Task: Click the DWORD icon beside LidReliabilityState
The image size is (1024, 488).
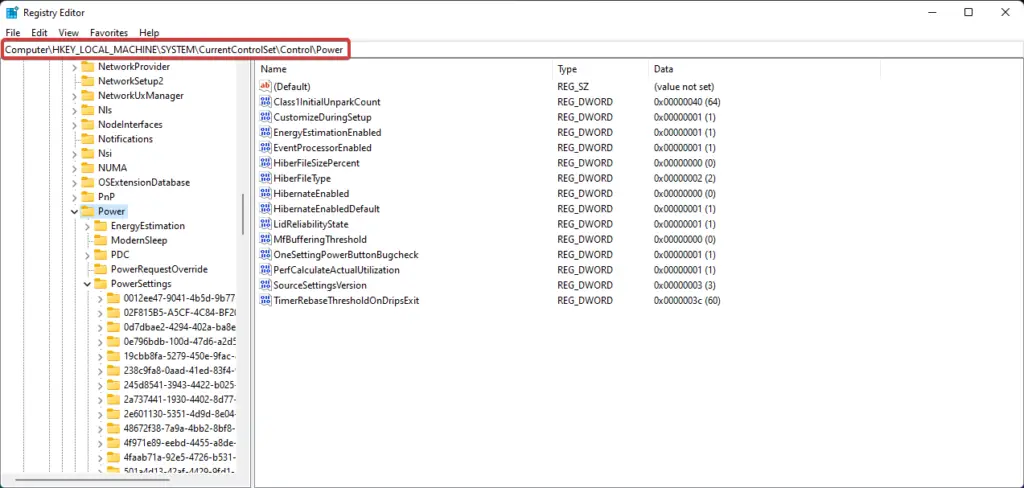Action: point(265,224)
